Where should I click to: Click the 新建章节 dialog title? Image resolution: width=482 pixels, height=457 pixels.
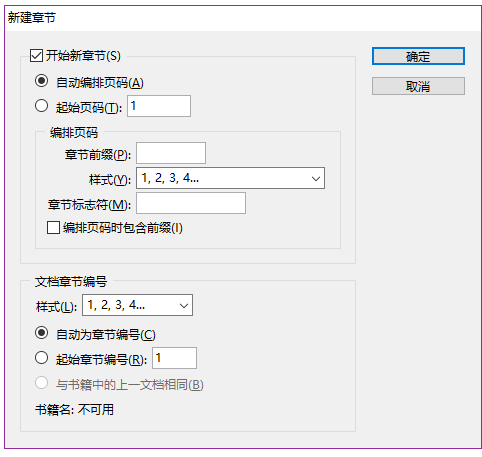tap(32, 17)
